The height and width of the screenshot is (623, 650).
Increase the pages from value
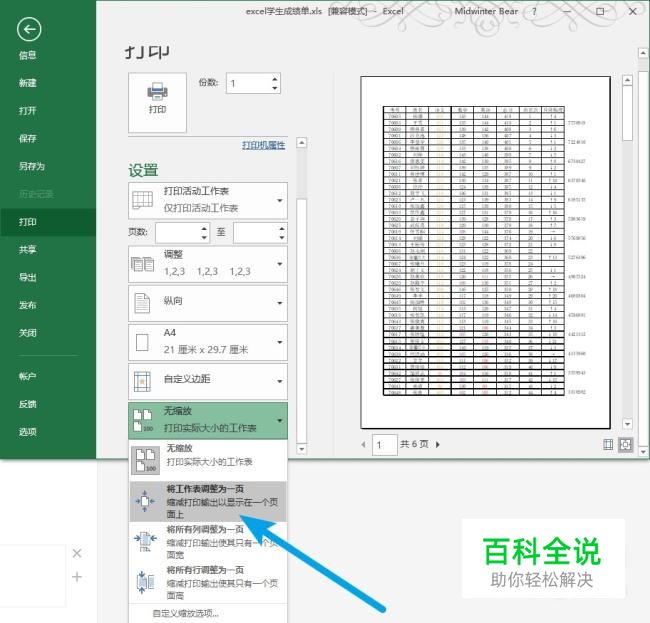[204, 228]
